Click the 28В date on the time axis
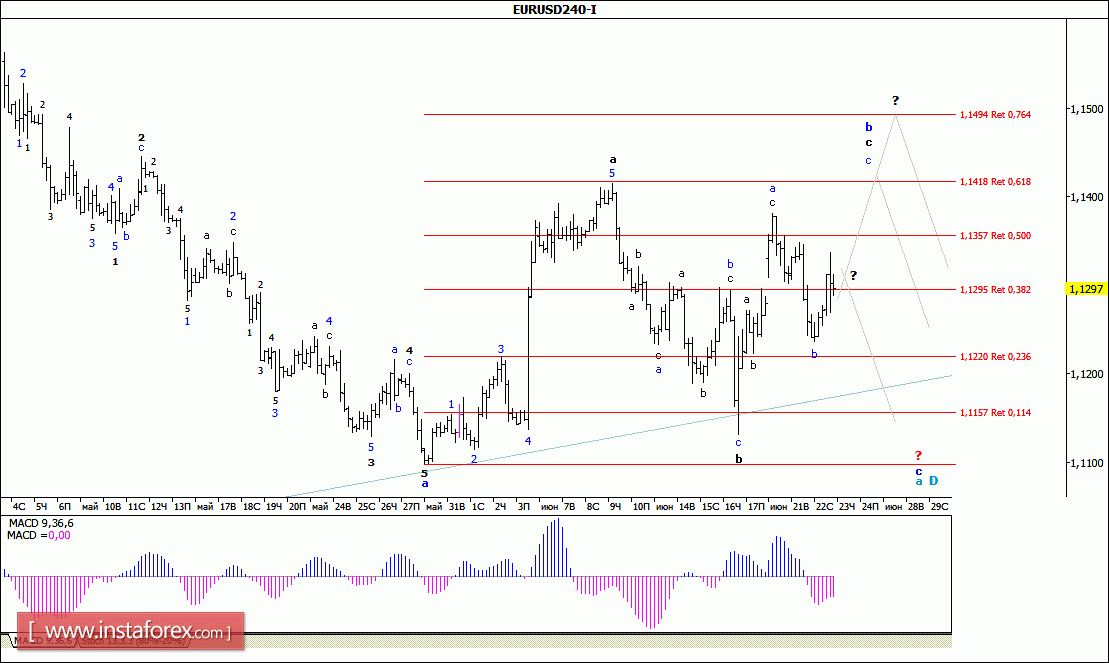This screenshot has width=1109, height=663. (x=916, y=507)
